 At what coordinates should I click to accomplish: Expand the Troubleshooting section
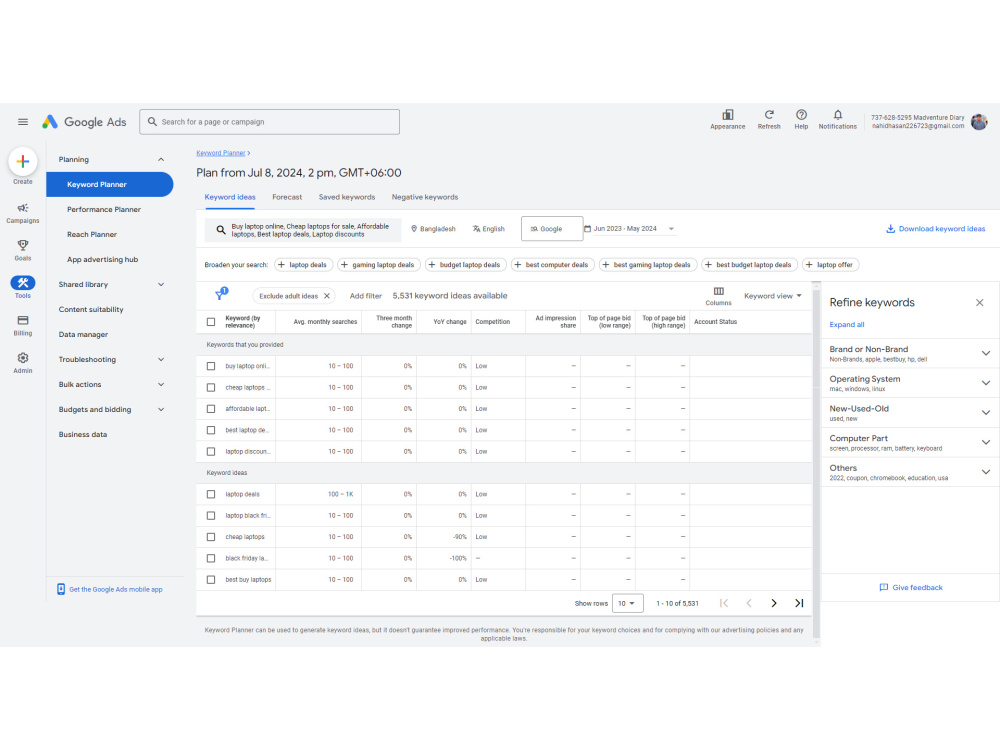[x=161, y=360]
